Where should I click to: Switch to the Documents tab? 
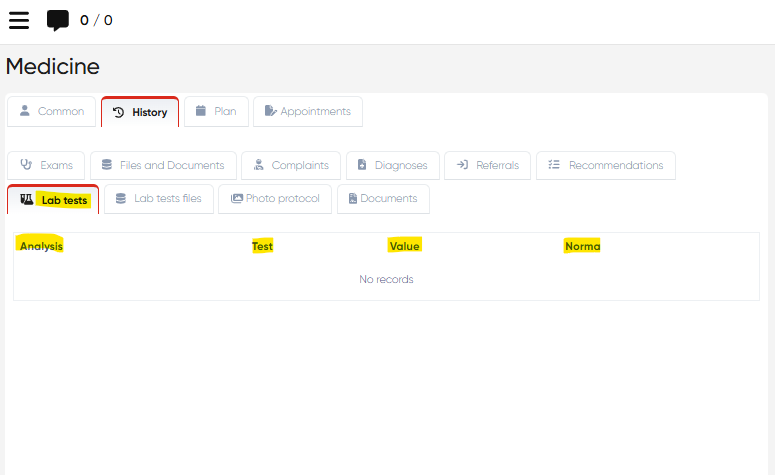click(383, 198)
